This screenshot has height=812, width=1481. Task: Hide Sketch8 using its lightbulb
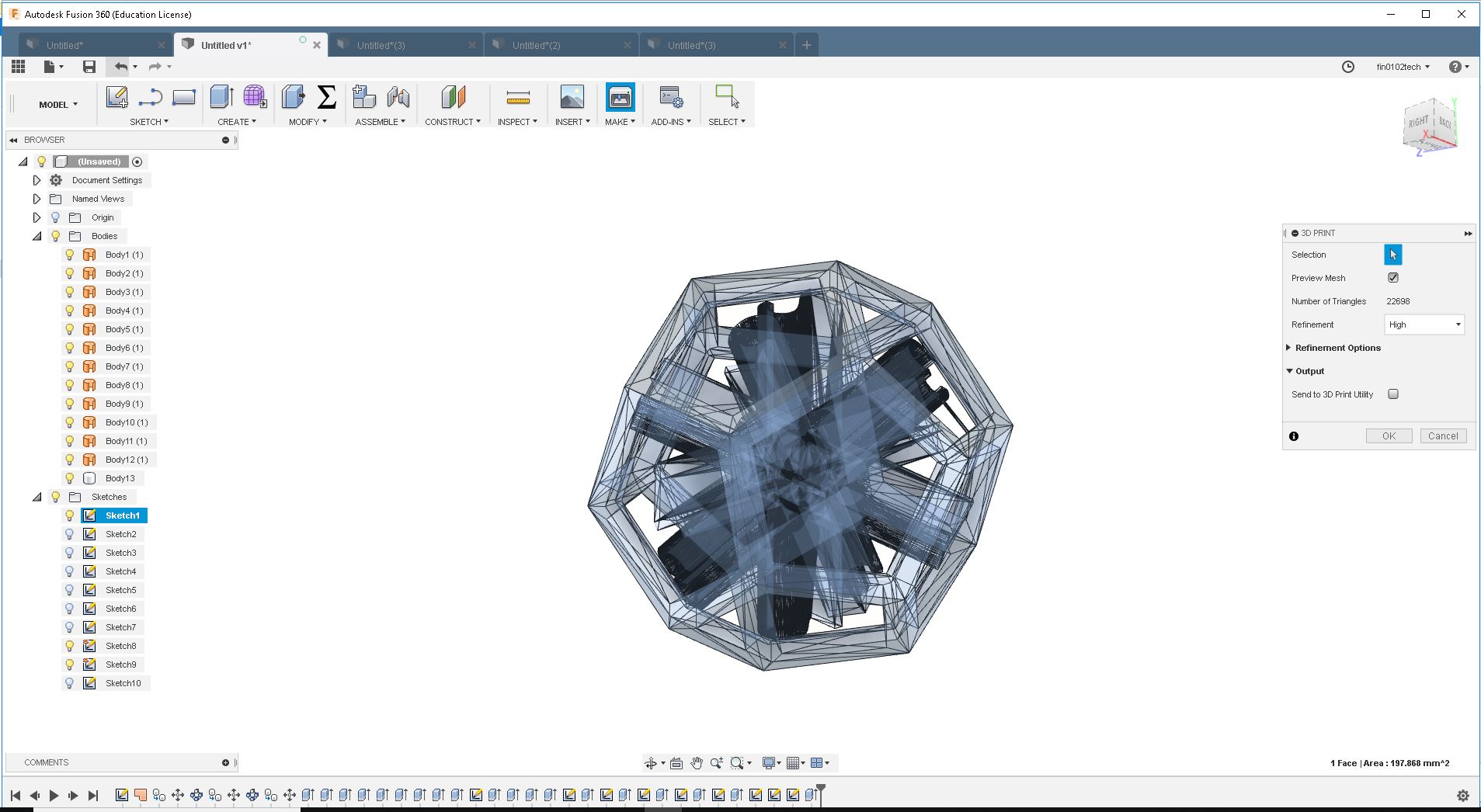tap(70, 646)
